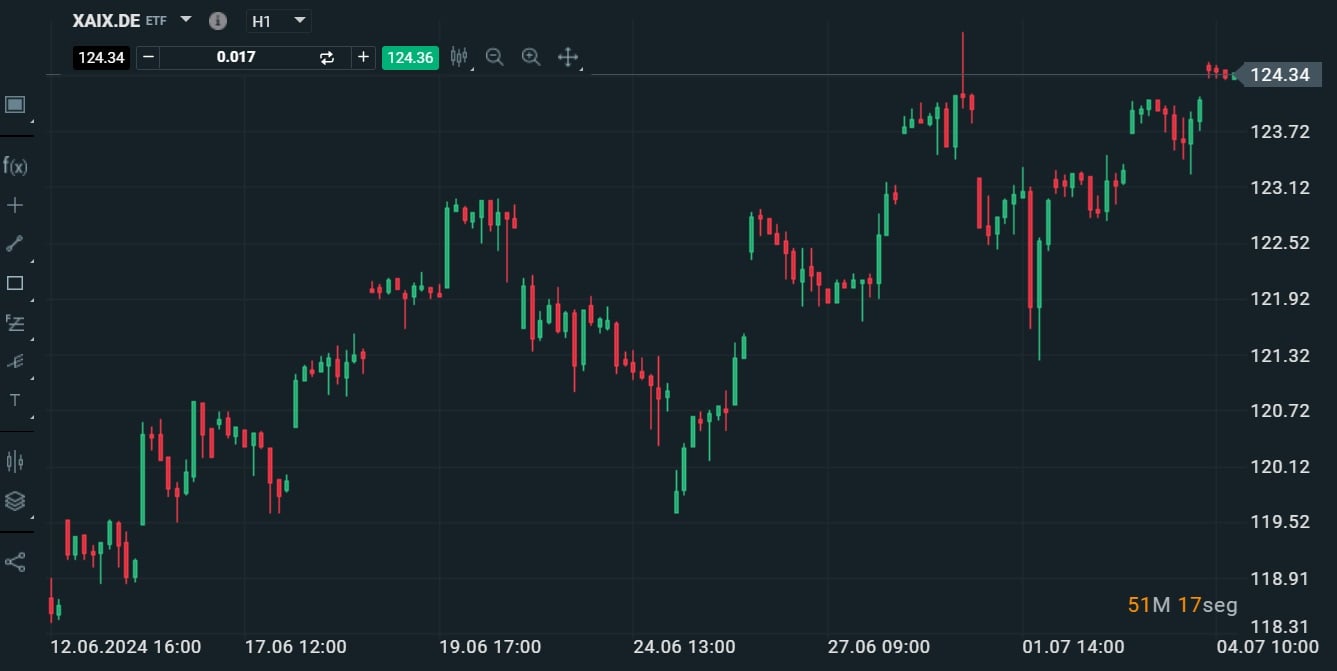Open the H1 timeframe dropdown

point(278,21)
